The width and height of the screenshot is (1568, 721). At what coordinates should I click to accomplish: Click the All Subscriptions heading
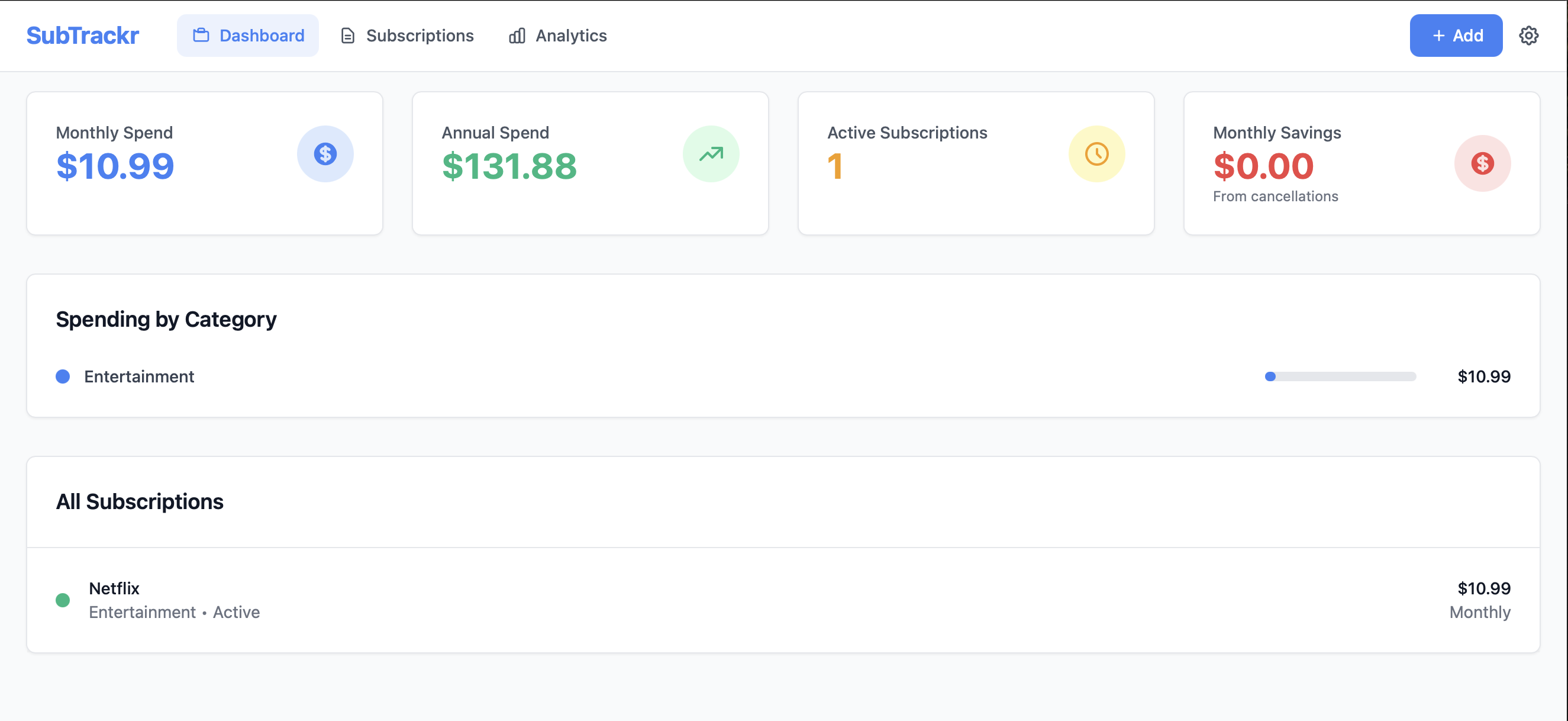coord(140,501)
